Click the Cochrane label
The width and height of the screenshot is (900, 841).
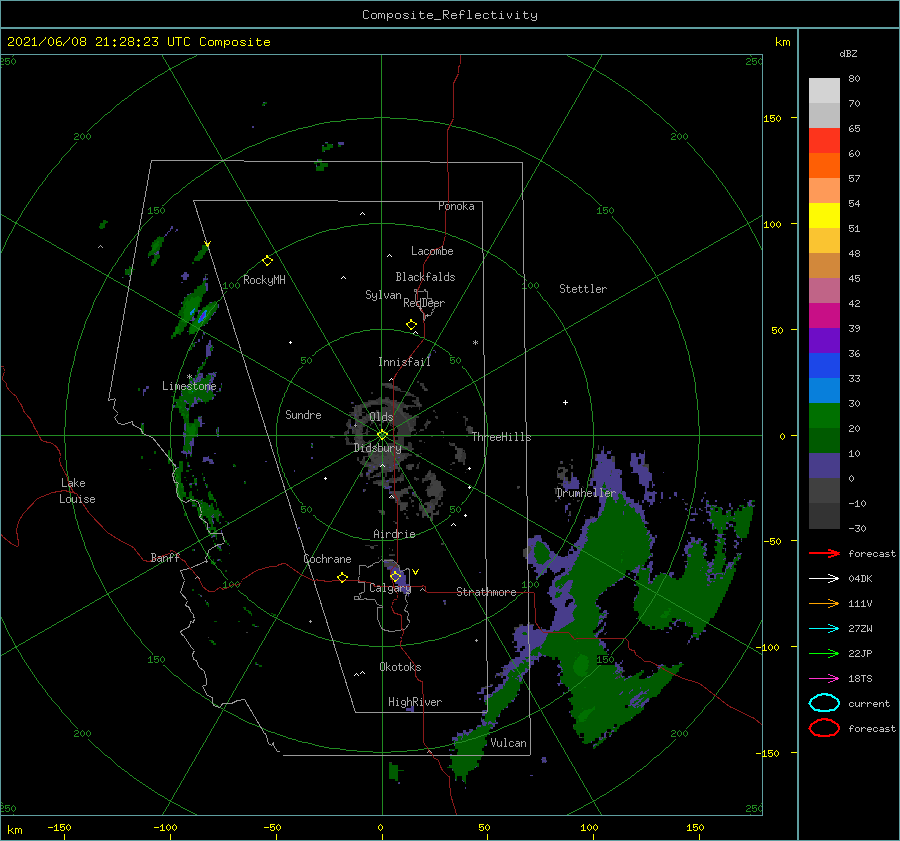[327, 559]
